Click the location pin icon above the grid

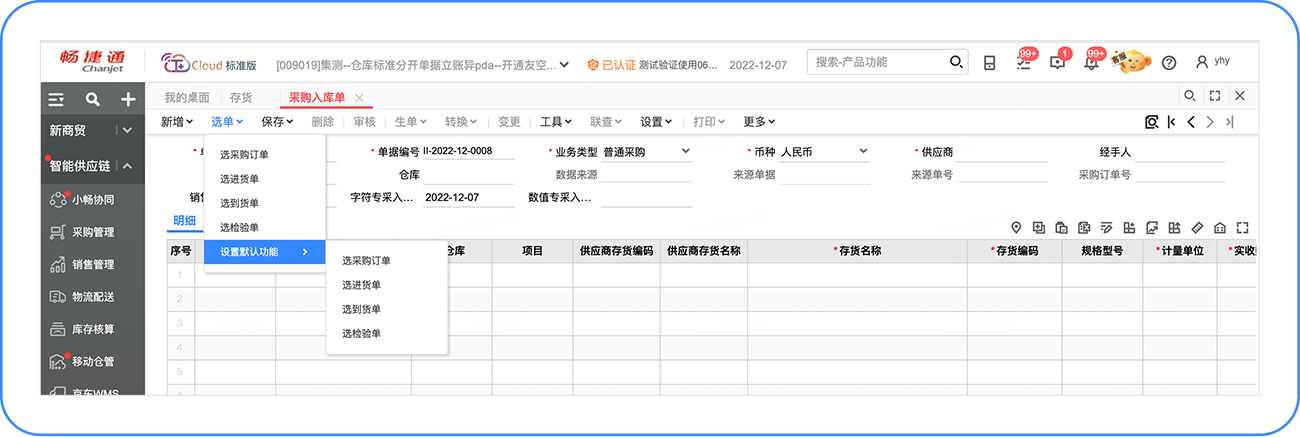pyautogui.click(x=1016, y=227)
